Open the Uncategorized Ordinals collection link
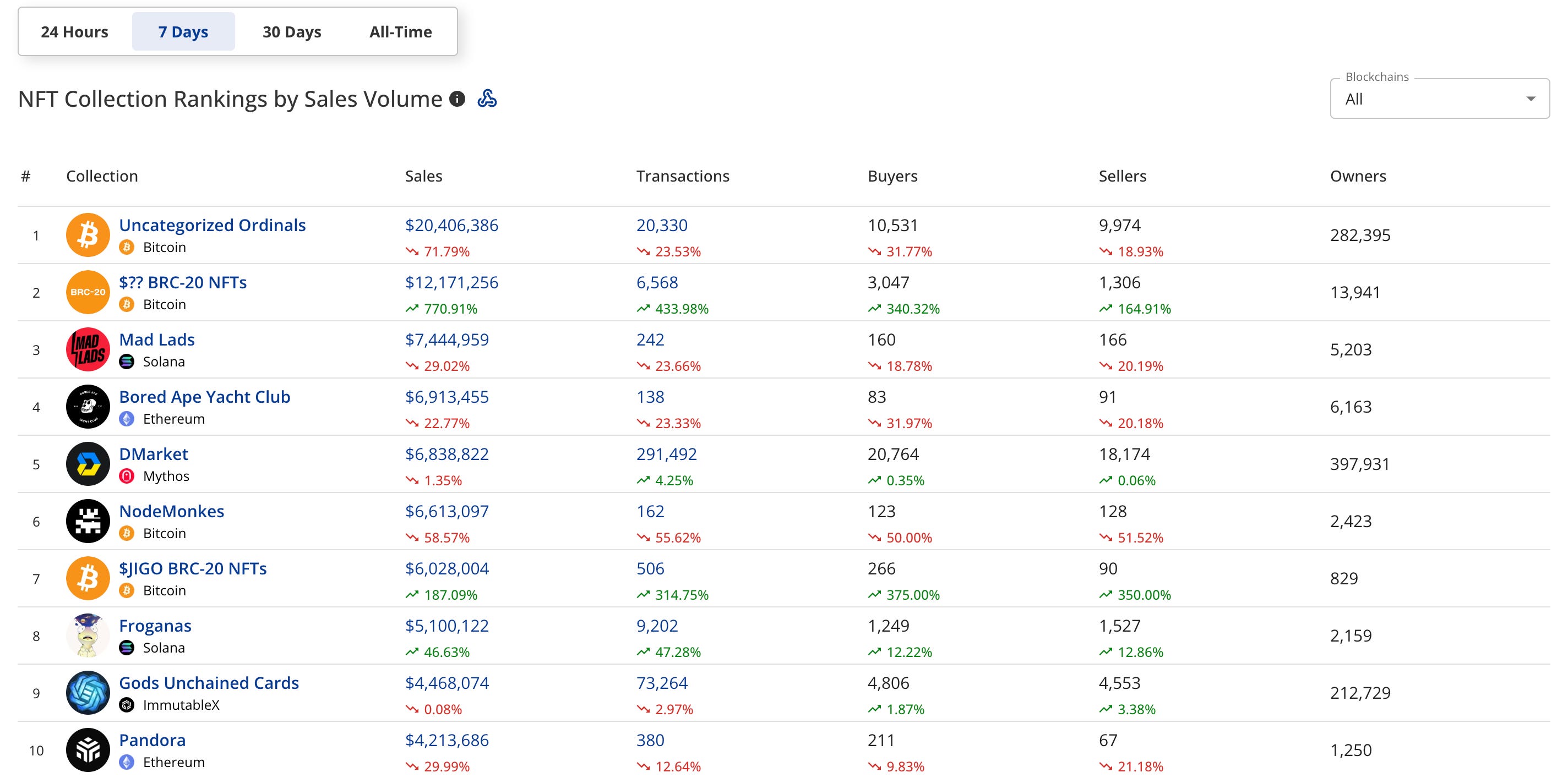Screen dimensions: 1568x778 212,225
